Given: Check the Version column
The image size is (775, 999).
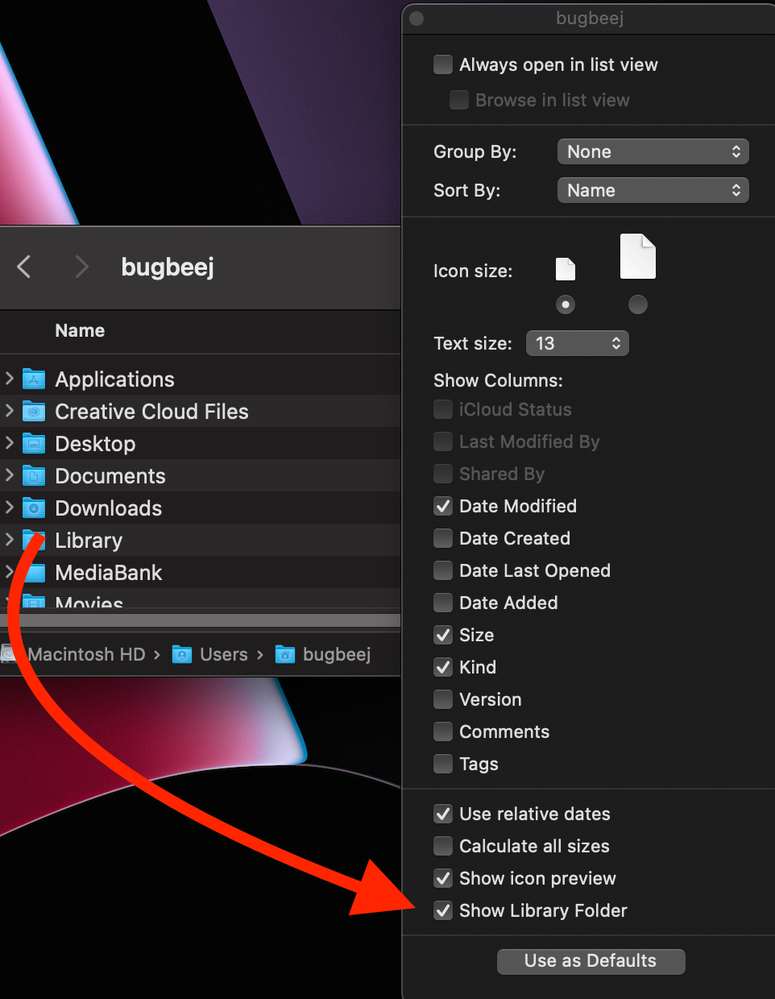Looking at the screenshot, I should click(x=443, y=699).
